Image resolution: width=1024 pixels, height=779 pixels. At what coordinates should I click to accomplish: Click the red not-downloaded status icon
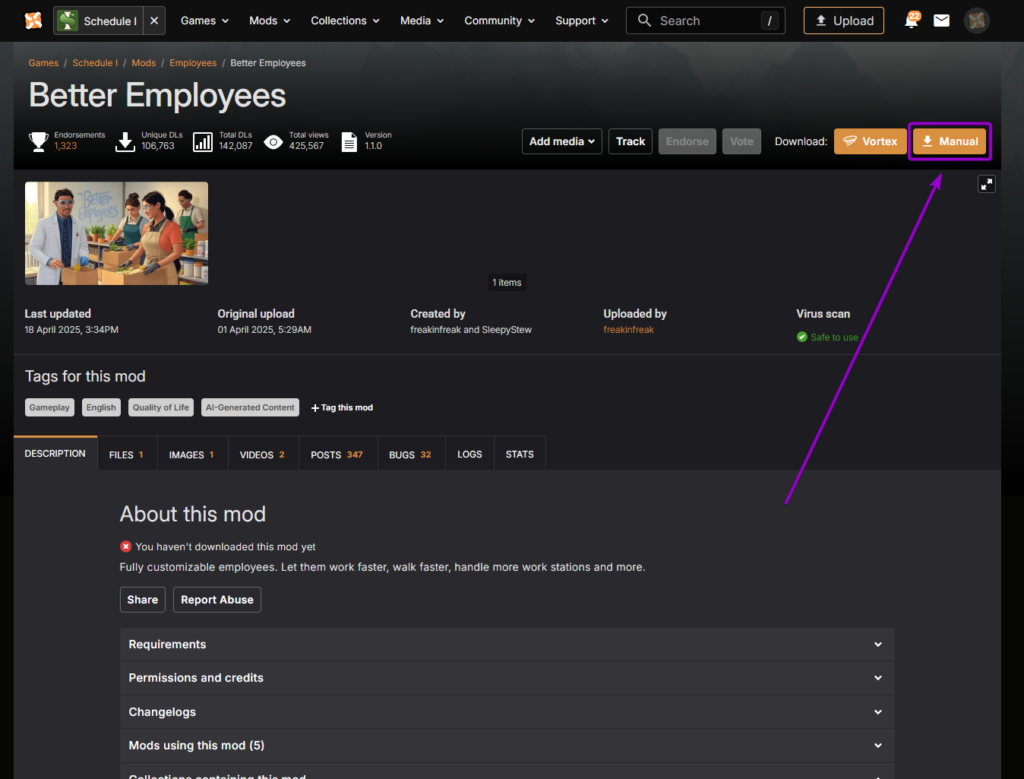pyautogui.click(x=125, y=547)
